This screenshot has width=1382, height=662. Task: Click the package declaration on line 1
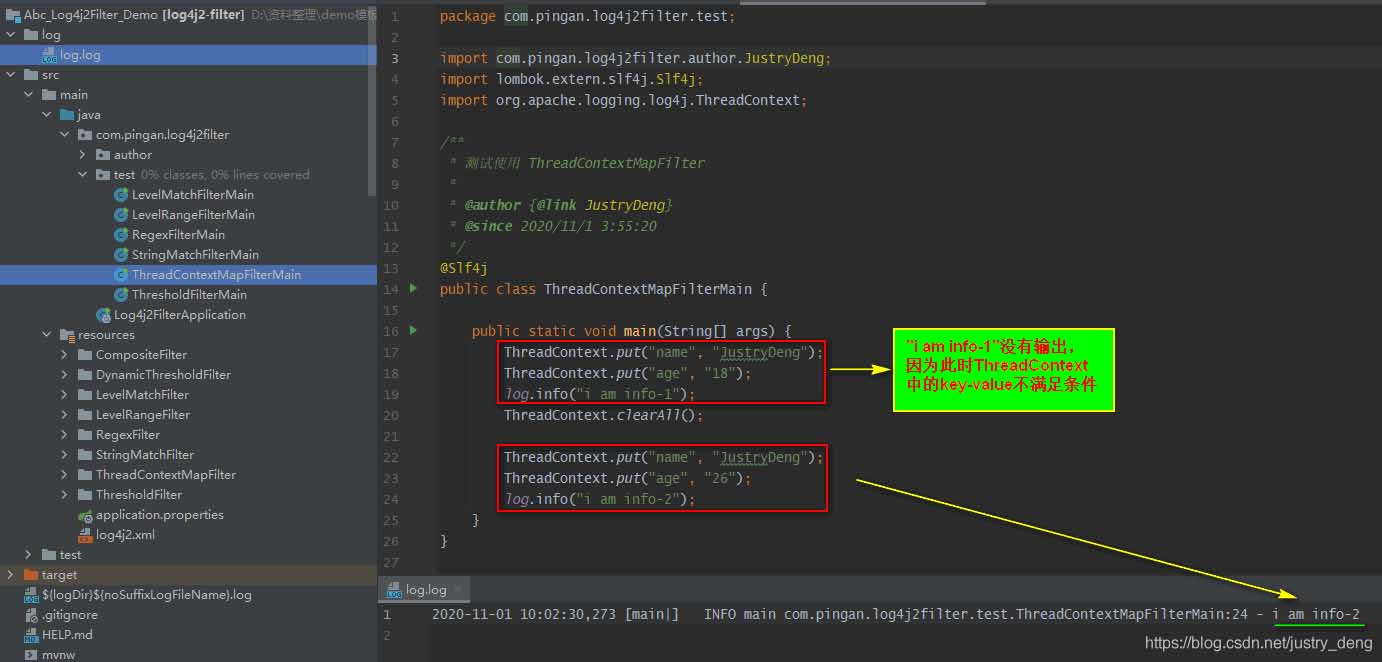click(588, 16)
